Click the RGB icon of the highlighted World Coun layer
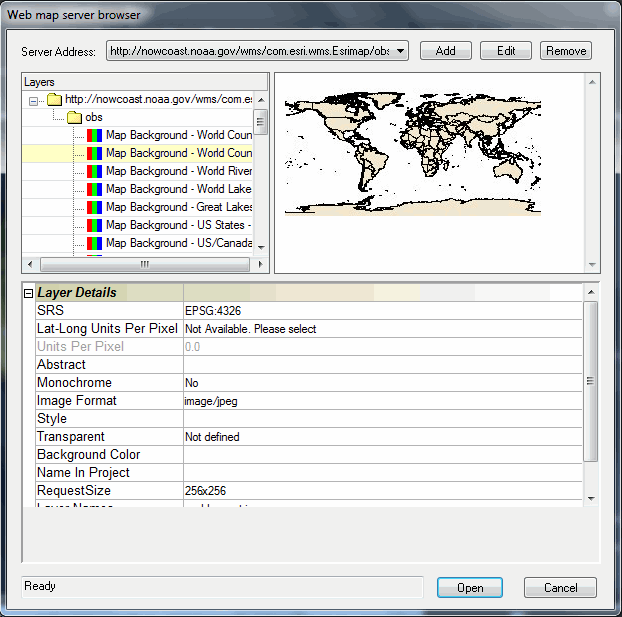Image resolution: width=622 pixels, height=617 pixels. 94,153
